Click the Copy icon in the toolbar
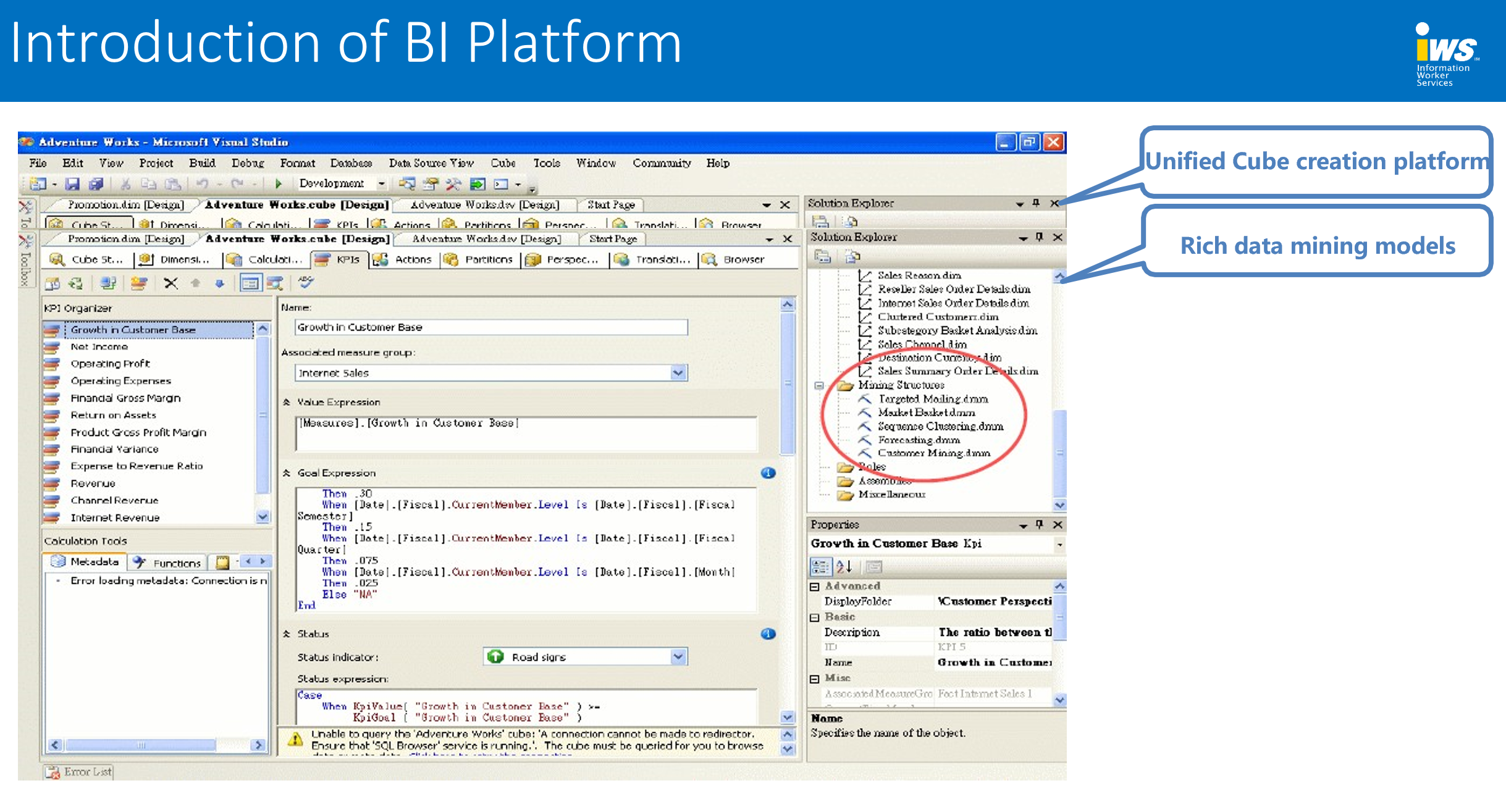Image resolution: width=1506 pixels, height=812 pixels. pos(148,184)
